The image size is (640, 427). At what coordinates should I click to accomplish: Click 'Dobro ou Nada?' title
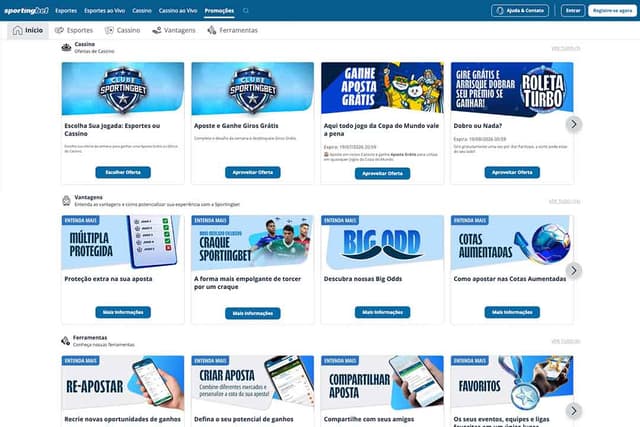pyautogui.click(x=478, y=126)
